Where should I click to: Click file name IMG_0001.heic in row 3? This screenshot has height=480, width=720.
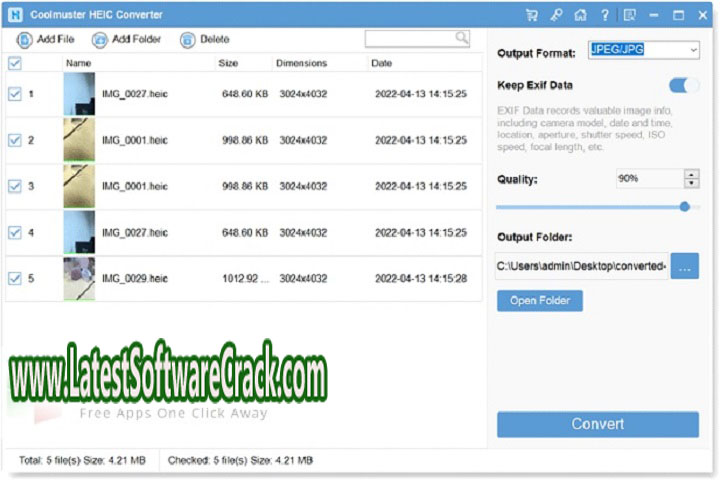(x=135, y=186)
